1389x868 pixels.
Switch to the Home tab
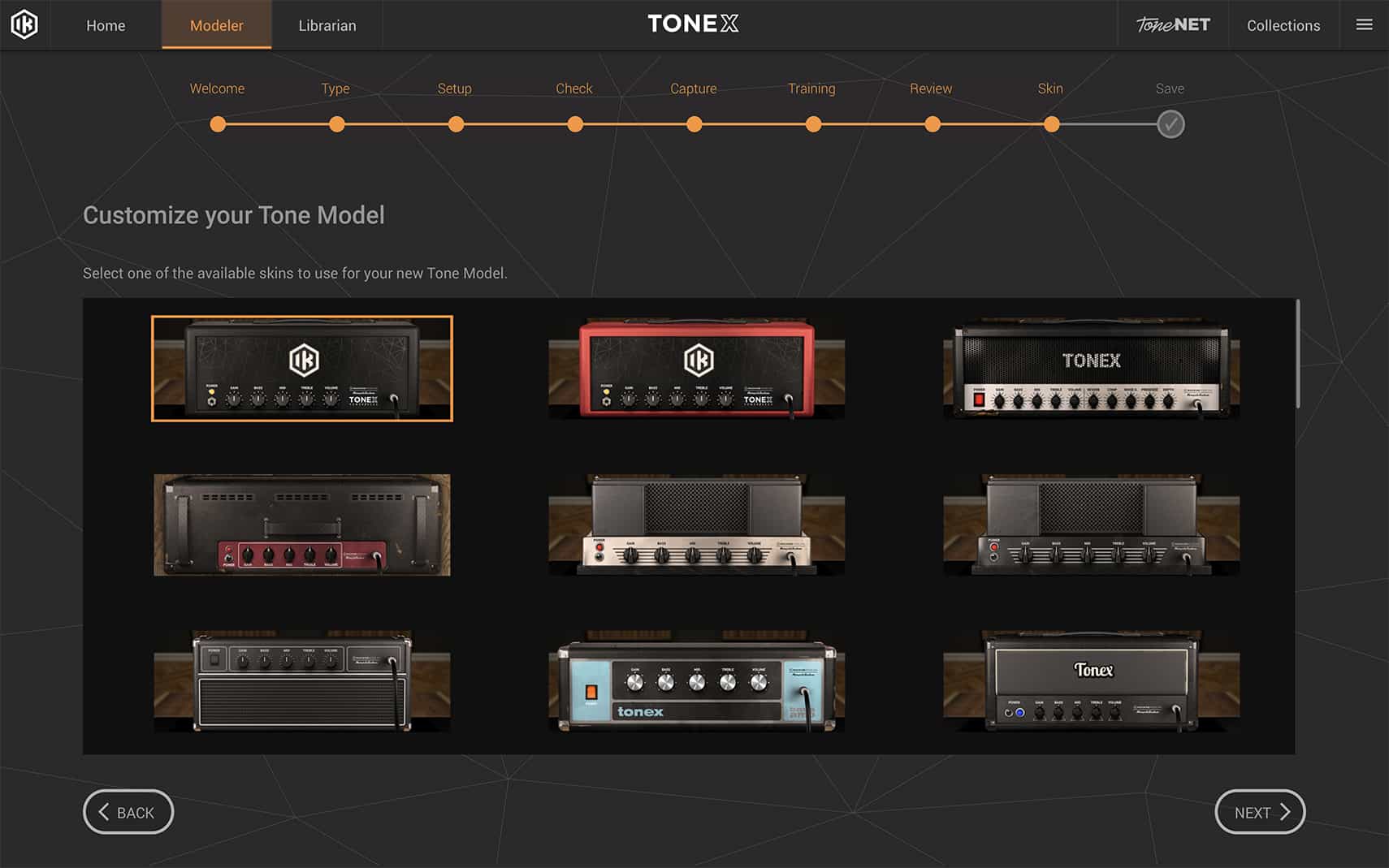(105, 25)
